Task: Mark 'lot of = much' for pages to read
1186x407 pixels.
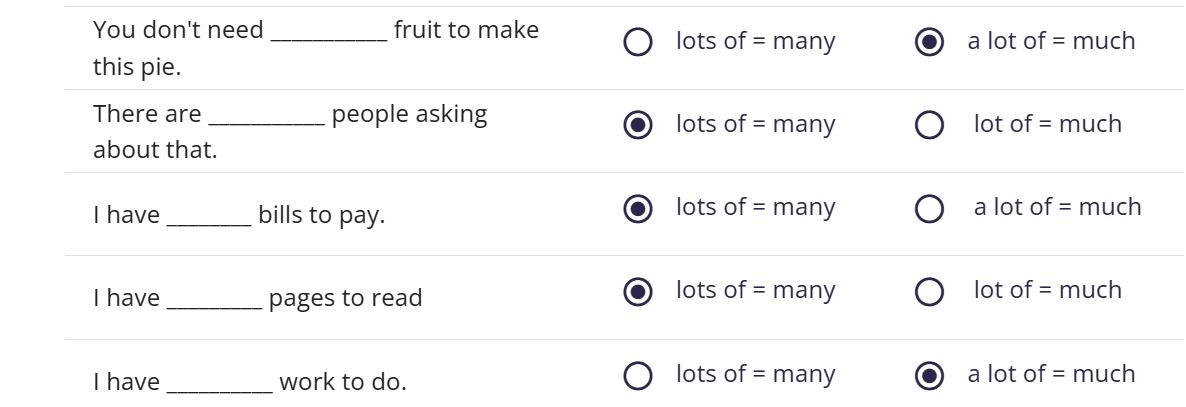Action: [929, 292]
